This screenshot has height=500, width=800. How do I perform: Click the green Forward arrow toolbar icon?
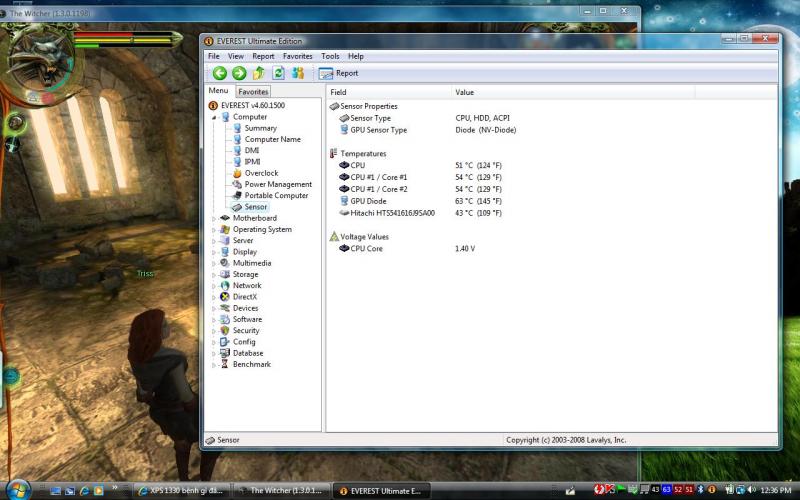(x=239, y=73)
